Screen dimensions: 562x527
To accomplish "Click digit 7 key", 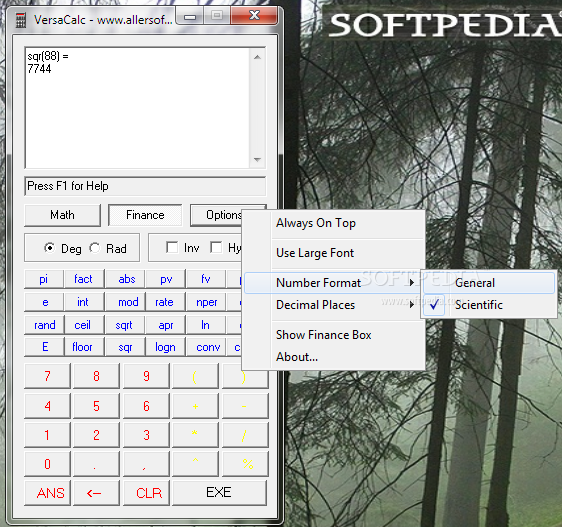I will coord(47,376).
